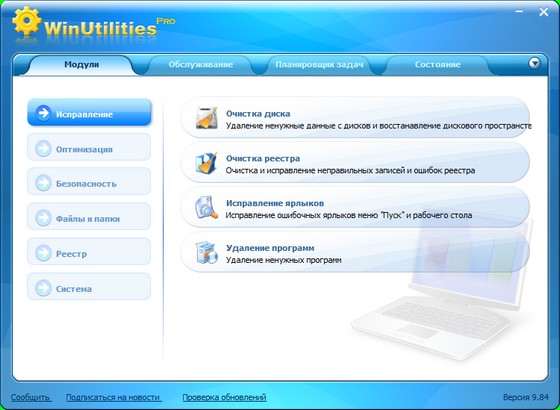The width and height of the screenshot is (560, 410).
Task: Open the Планировщик задач tab
Action: click(319, 65)
